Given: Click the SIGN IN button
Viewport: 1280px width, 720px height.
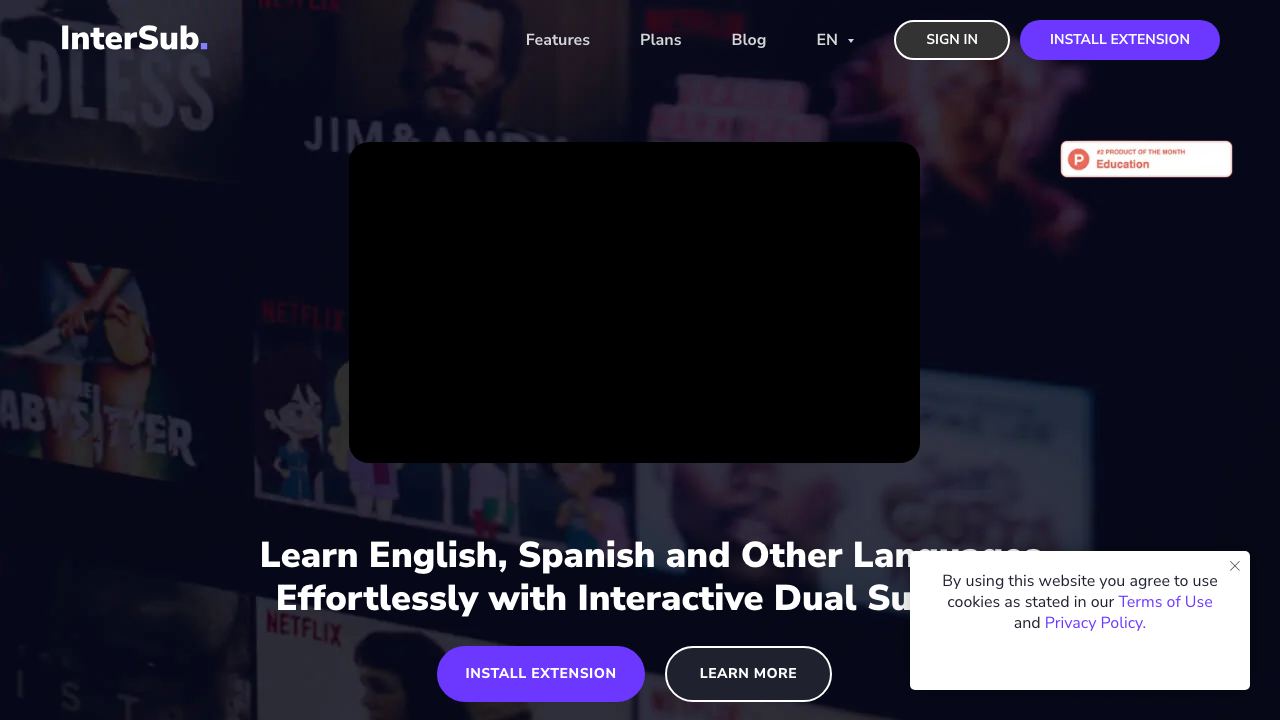Looking at the screenshot, I should coord(952,40).
